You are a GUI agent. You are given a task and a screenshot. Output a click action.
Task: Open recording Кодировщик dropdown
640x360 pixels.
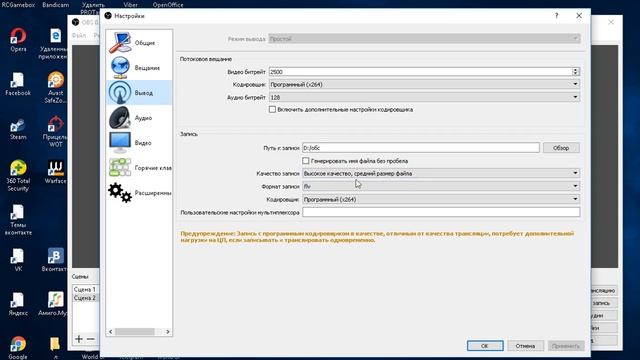[x=441, y=199]
